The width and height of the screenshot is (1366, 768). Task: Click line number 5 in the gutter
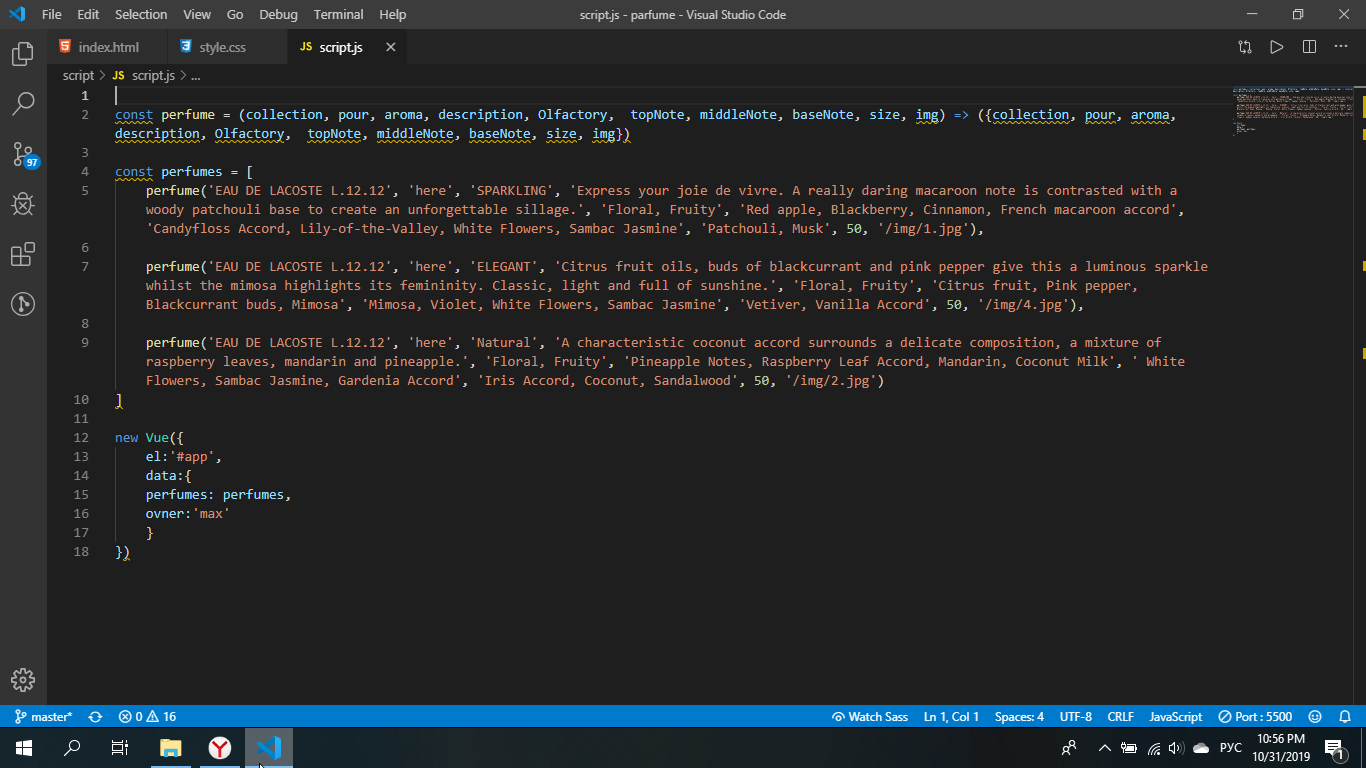tap(85, 191)
